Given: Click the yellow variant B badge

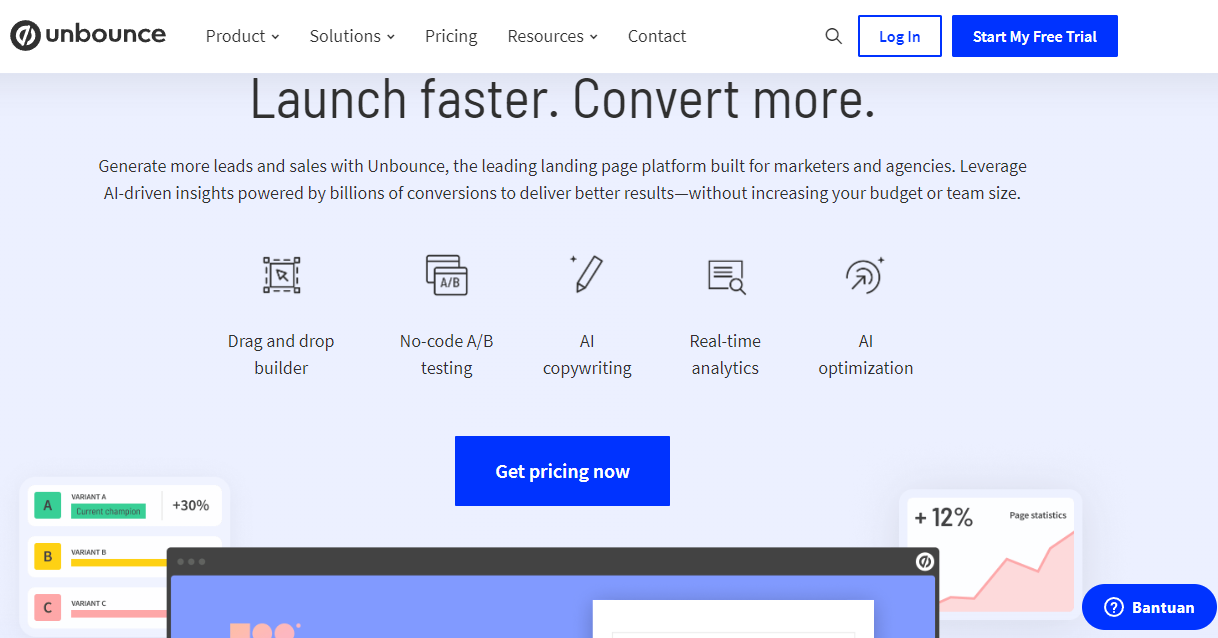Looking at the screenshot, I should (x=47, y=556).
